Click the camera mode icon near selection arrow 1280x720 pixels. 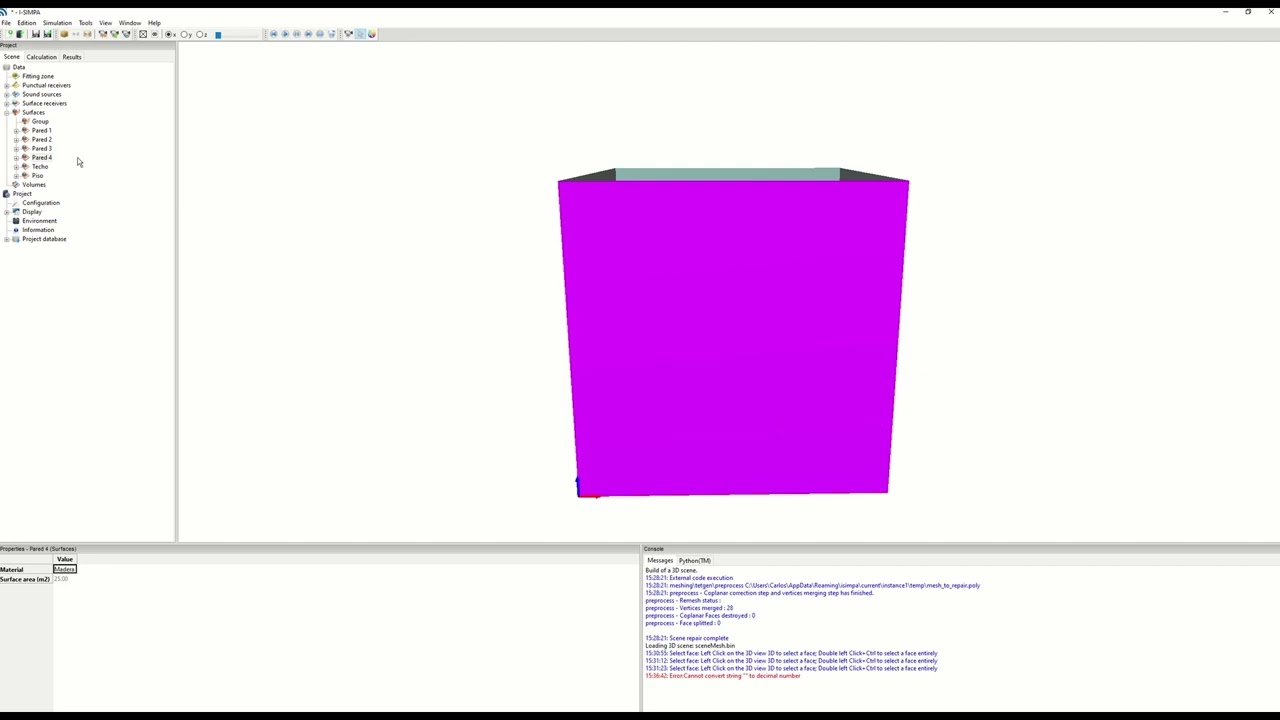pyautogui.click(x=349, y=34)
